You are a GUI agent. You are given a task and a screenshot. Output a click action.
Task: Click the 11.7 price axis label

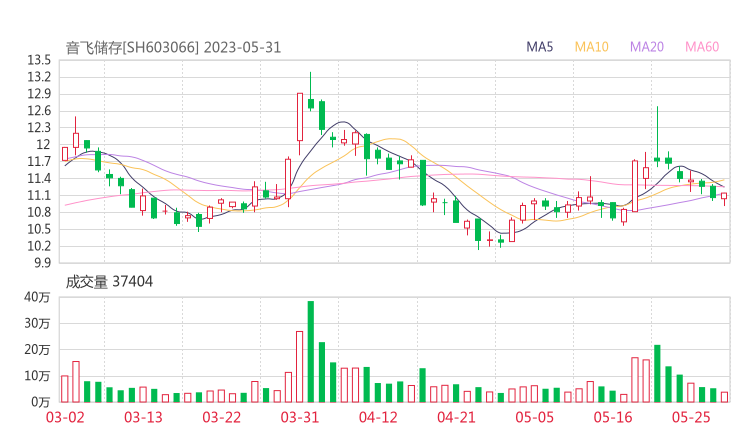click(39, 161)
